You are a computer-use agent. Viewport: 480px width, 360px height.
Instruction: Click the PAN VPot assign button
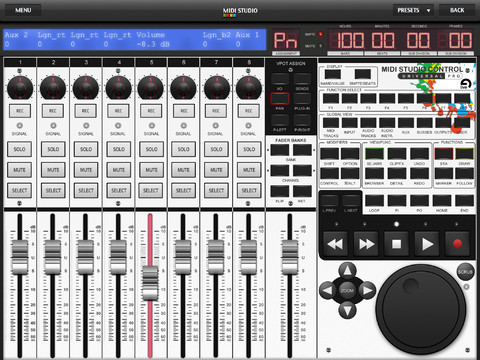click(x=280, y=99)
